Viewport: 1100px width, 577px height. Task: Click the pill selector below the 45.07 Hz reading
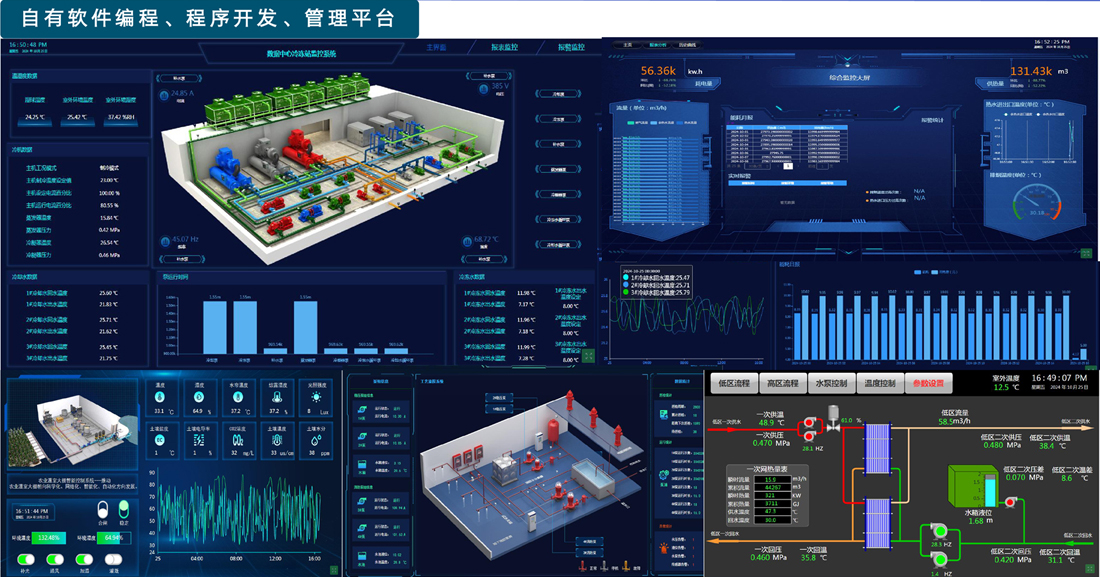(x=181, y=259)
